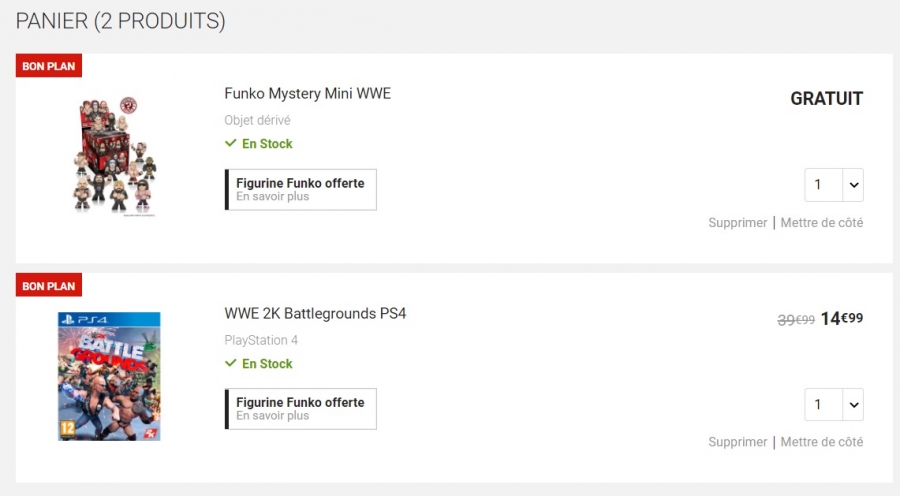Remove WWE 2K Battlegrounds PS4 via Supprimer

[737, 442]
